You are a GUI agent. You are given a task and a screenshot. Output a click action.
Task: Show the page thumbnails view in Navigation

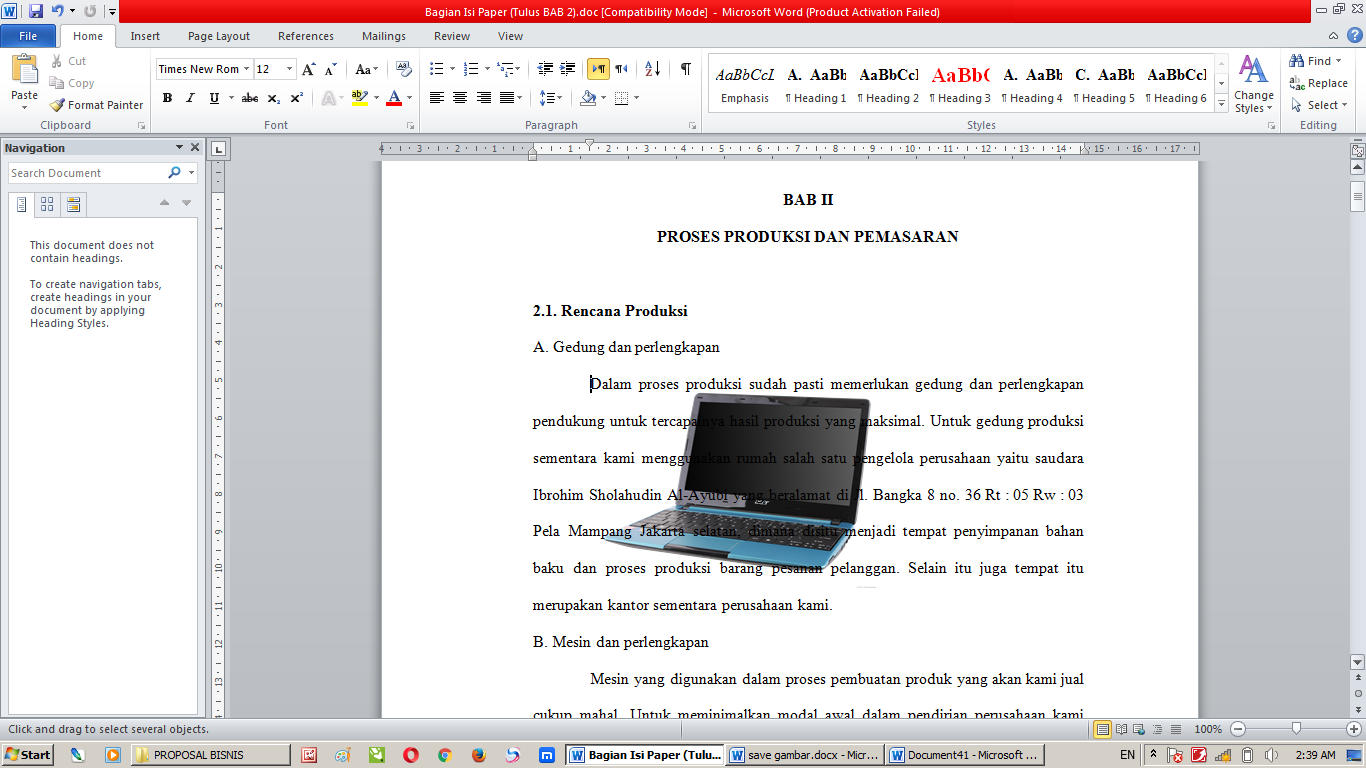point(47,205)
